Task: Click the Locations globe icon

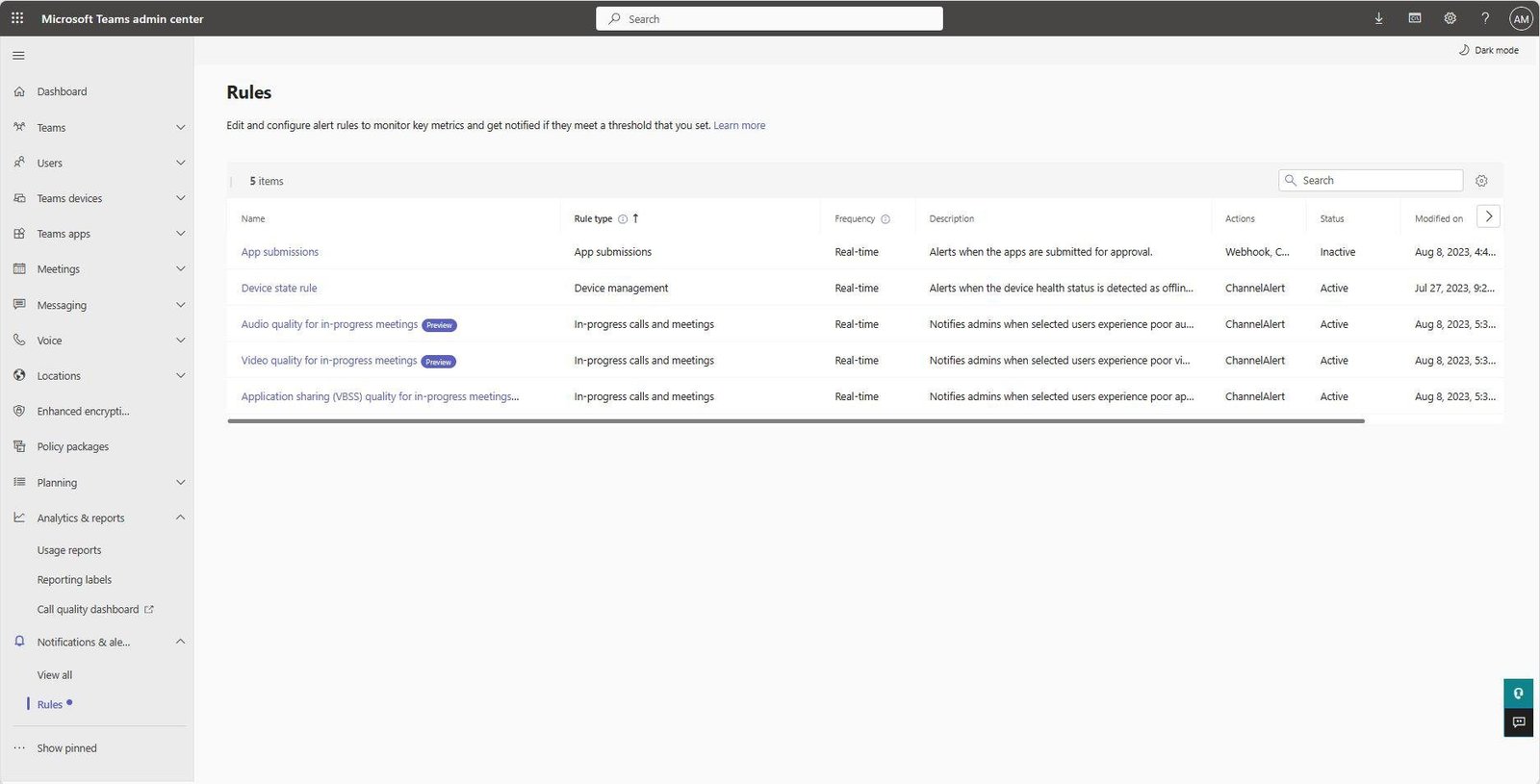Action: pyautogui.click(x=19, y=375)
